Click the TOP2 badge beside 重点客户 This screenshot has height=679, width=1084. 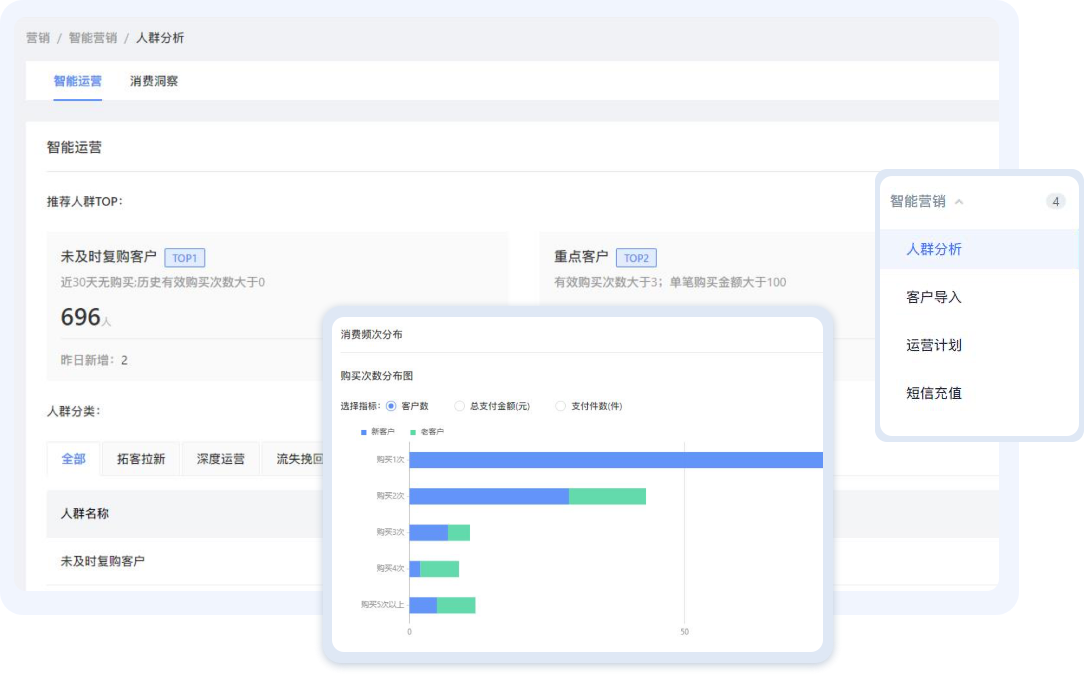point(636,257)
